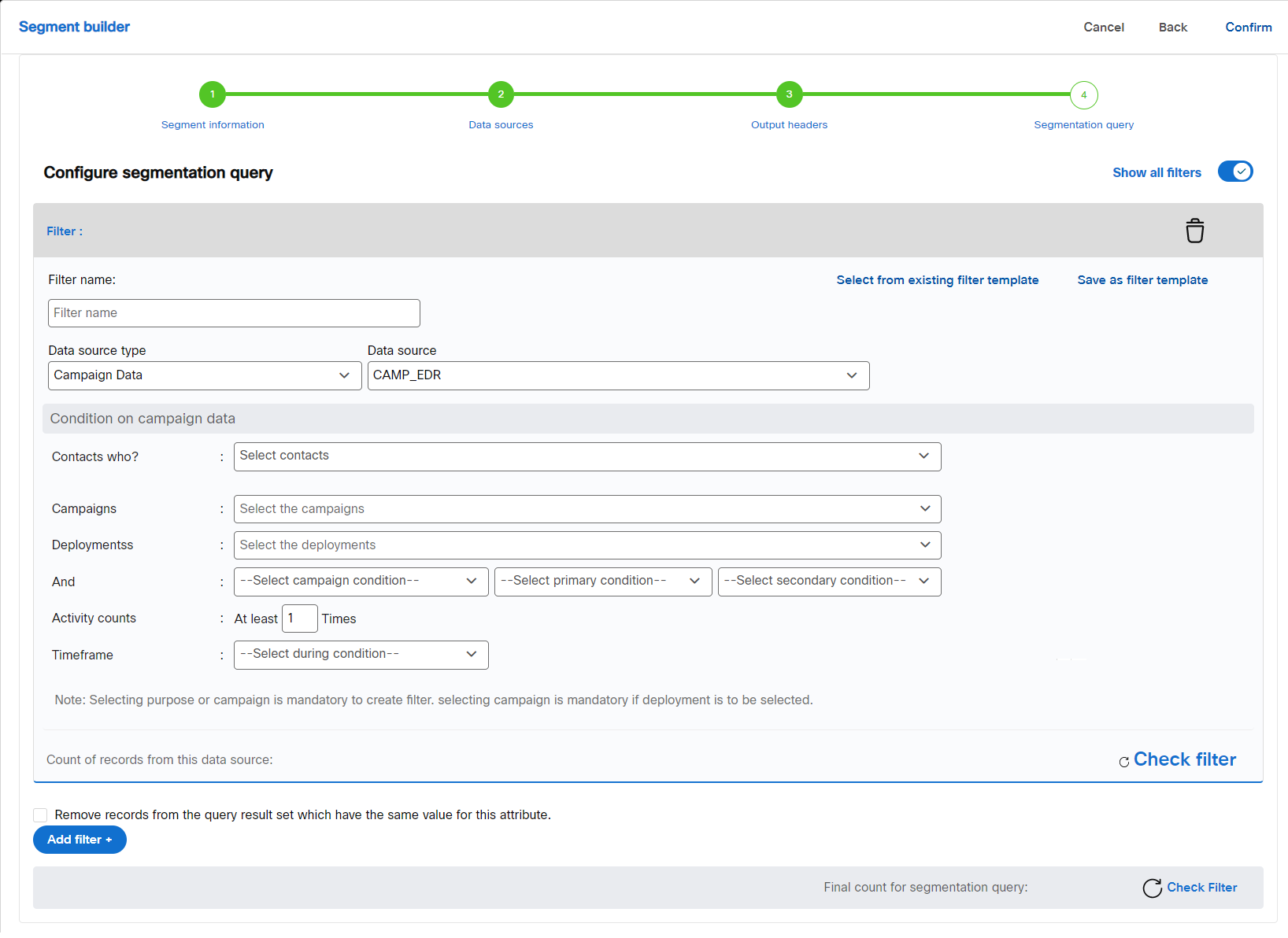Click Condition on campaign data heading
The height and width of the screenshot is (938, 1288).
point(142,419)
